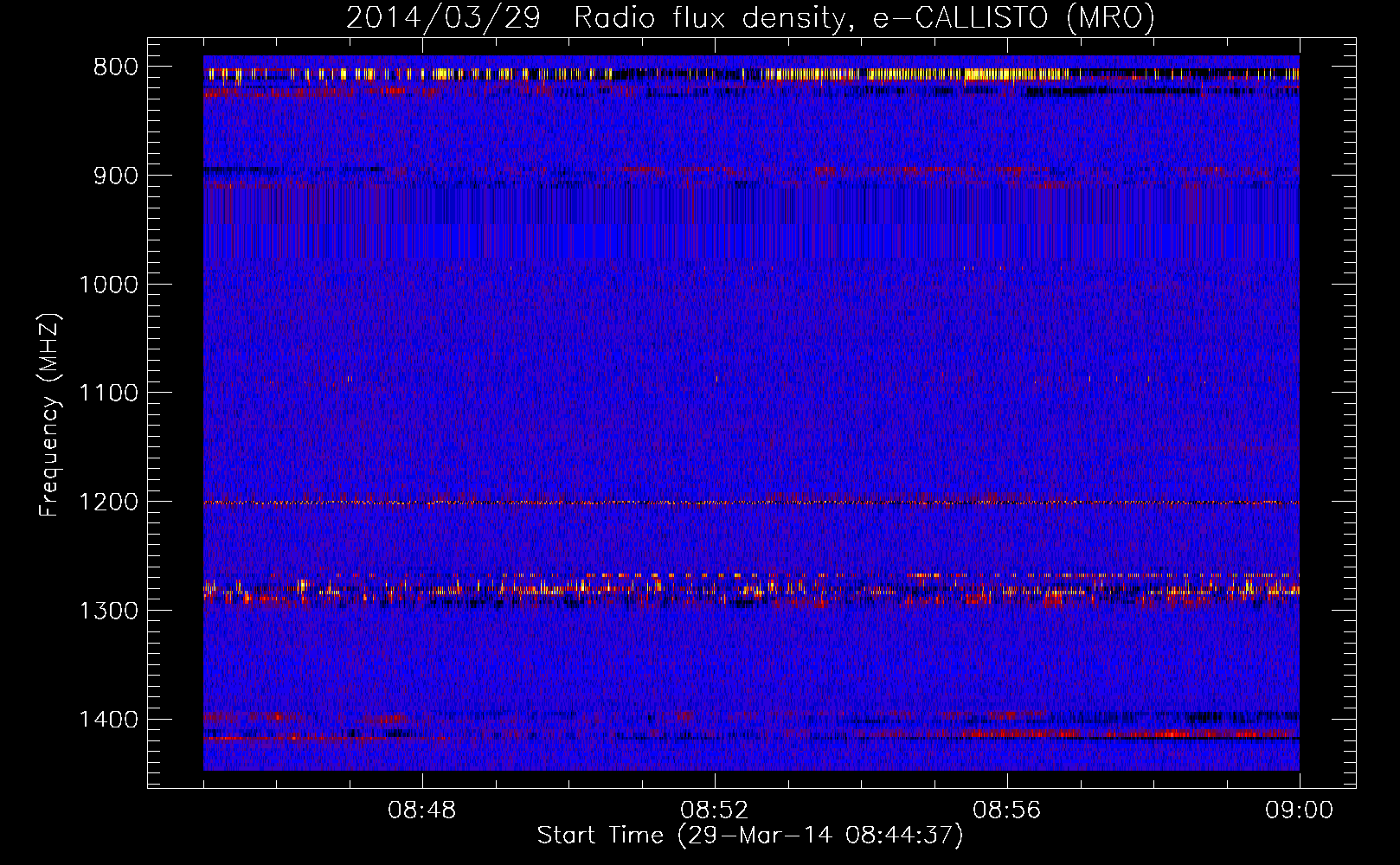The height and width of the screenshot is (865, 1400).
Task: Click the 08:48 time tick label
Action: 422,811
